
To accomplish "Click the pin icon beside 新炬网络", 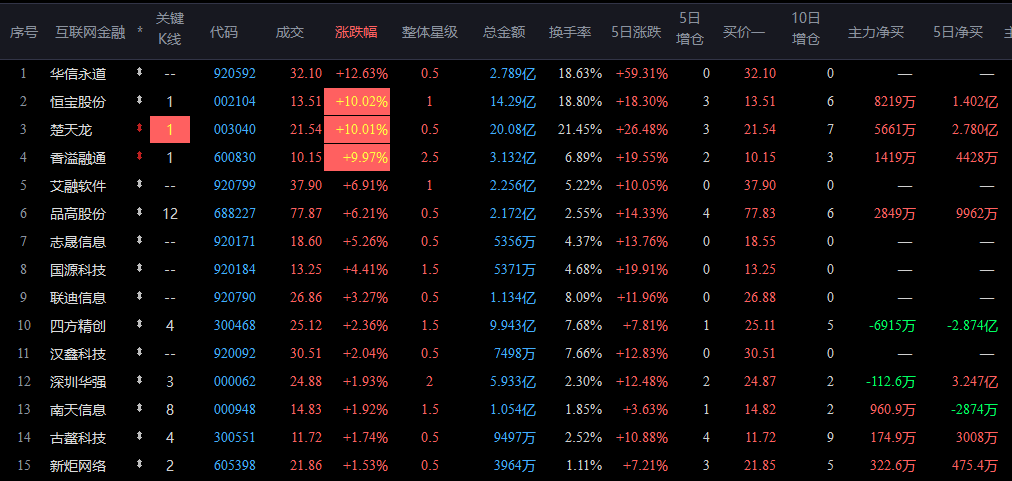I will click(x=139, y=464).
